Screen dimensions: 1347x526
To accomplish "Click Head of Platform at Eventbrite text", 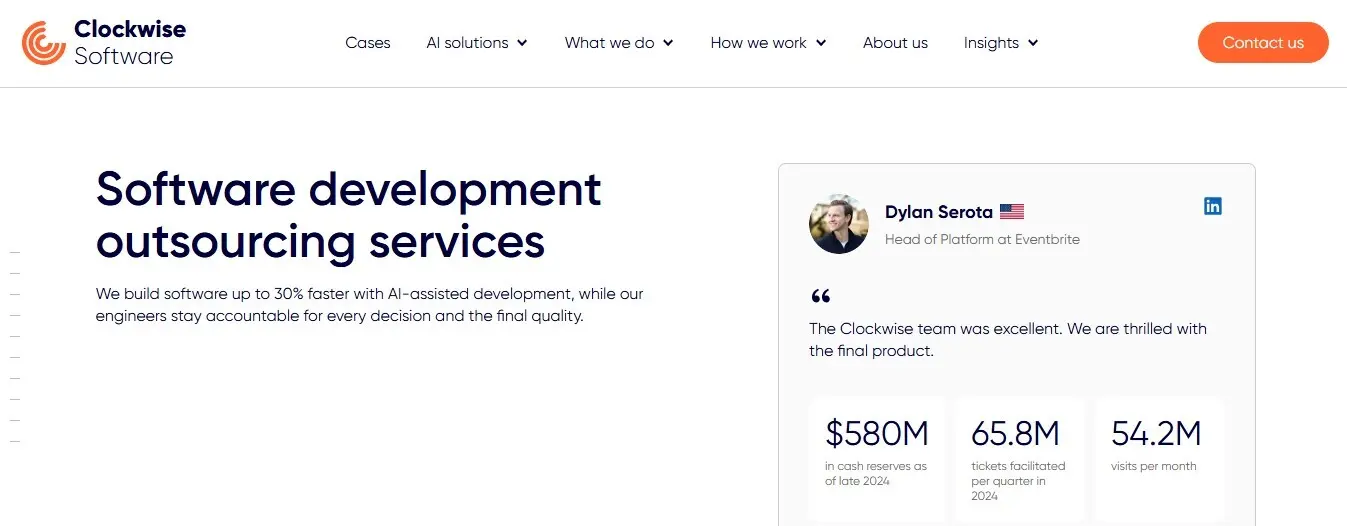I will point(982,240).
